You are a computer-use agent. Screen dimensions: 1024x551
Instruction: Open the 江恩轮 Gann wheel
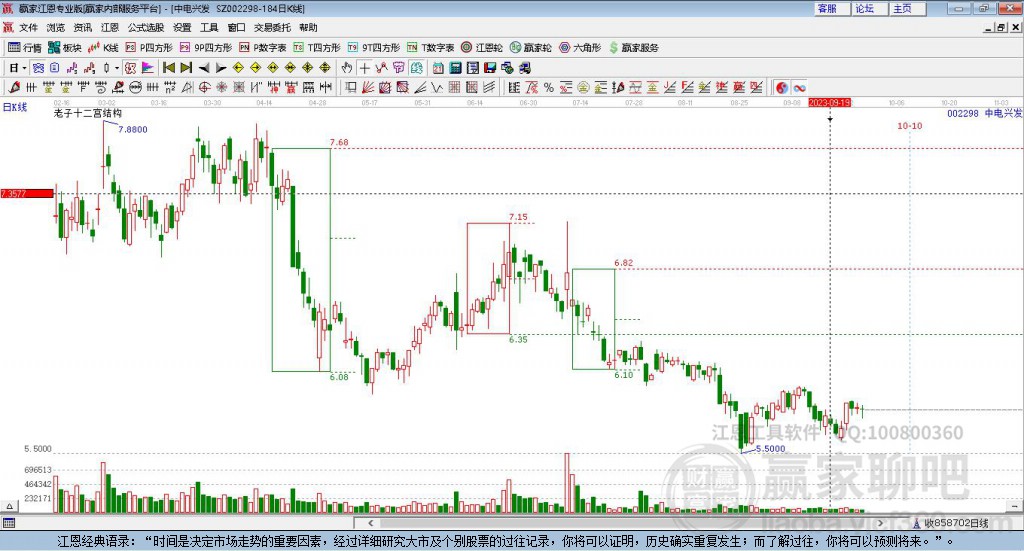tap(482, 48)
